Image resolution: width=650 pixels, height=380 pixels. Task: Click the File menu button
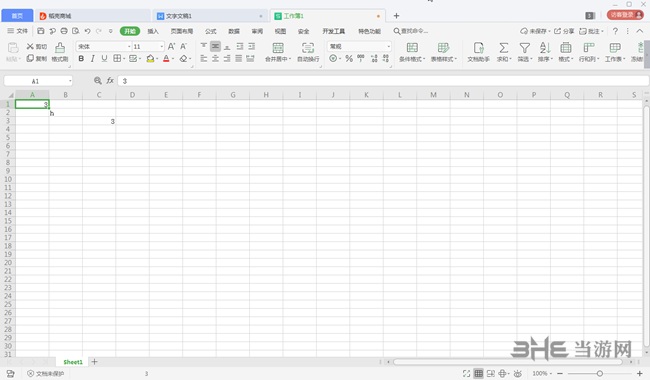[x=18, y=31]
